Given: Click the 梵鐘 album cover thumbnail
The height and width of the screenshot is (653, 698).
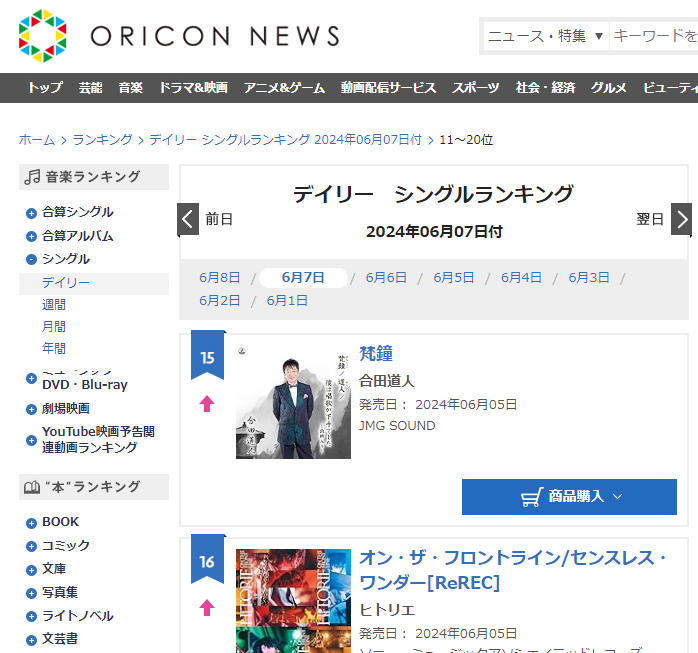Looking at the screenshot, I should (x=293, y=401).
